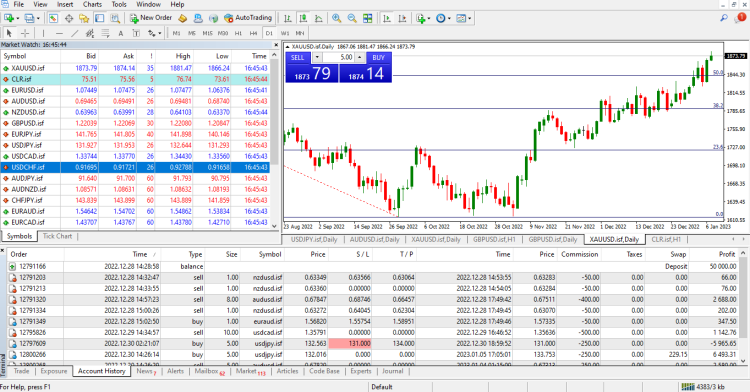Select the Crosshair tool

25,33
